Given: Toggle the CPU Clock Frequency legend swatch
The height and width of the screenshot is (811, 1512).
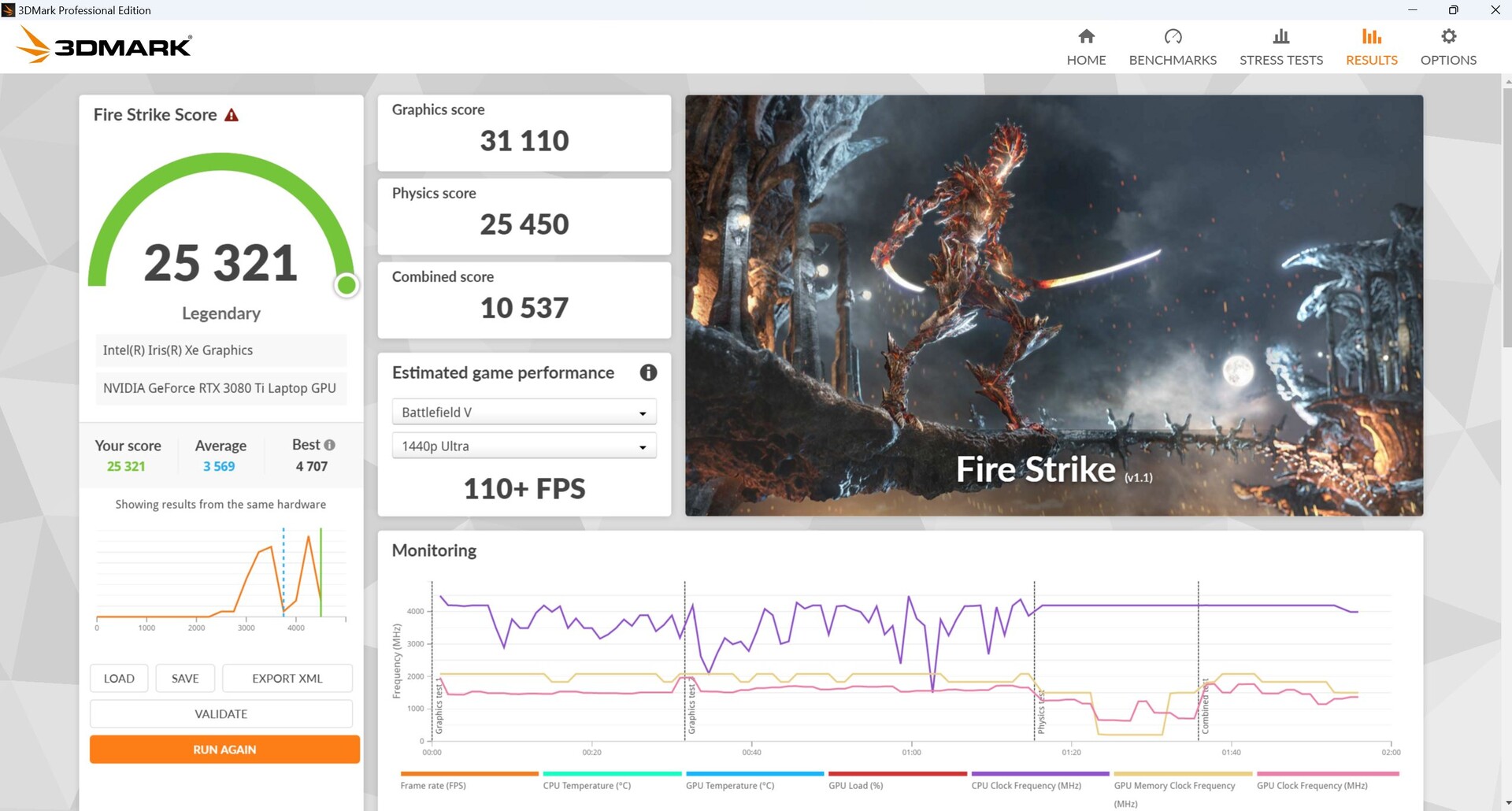Looking at the screenshot, I should coord(1040,774).
